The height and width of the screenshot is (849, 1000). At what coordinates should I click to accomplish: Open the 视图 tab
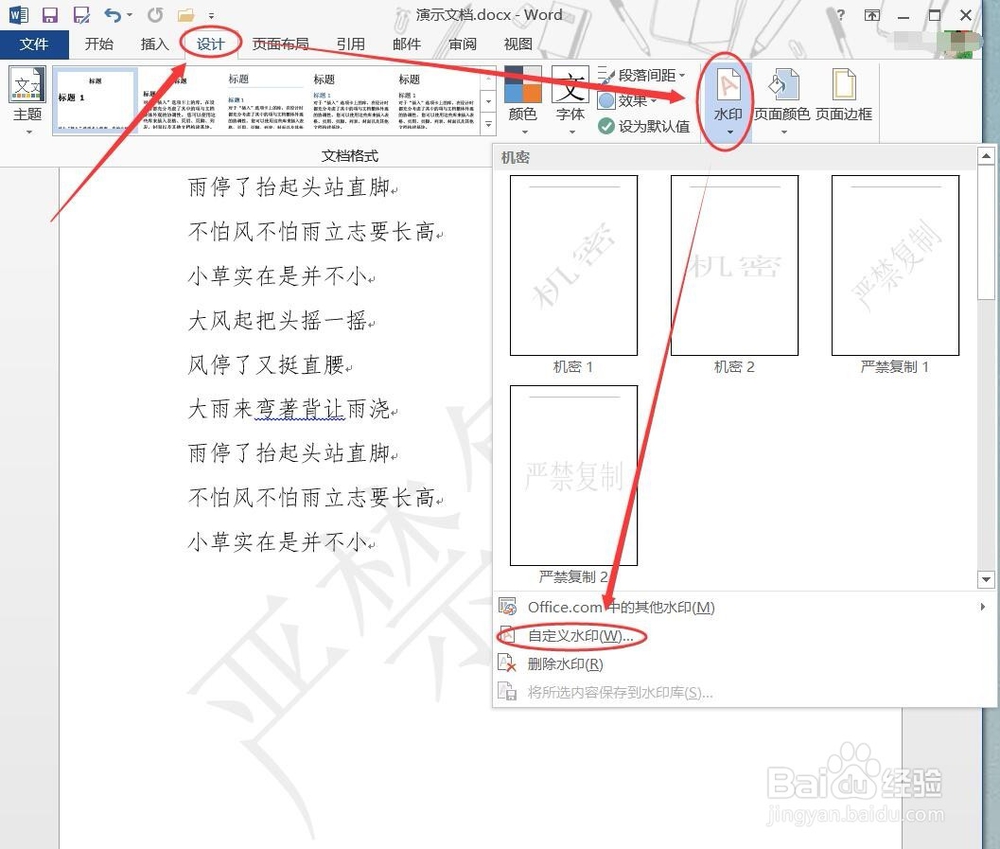518,44
